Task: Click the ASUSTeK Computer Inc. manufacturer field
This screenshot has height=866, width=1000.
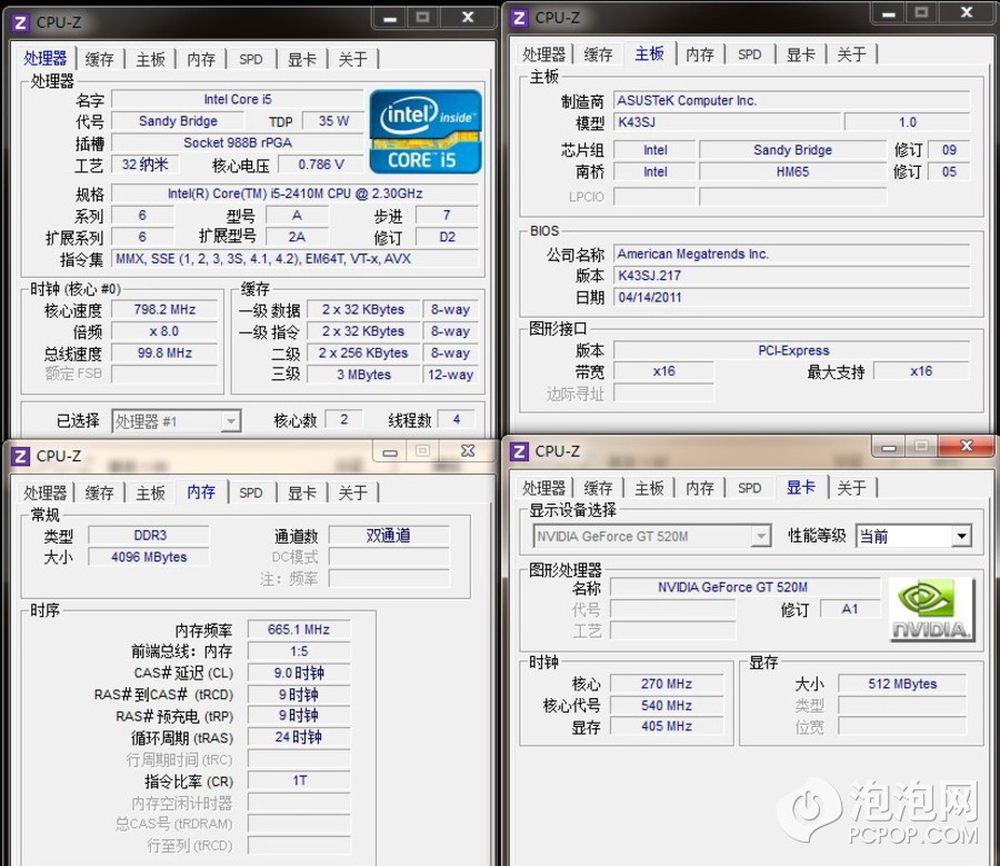Action: tap(792, 101)
